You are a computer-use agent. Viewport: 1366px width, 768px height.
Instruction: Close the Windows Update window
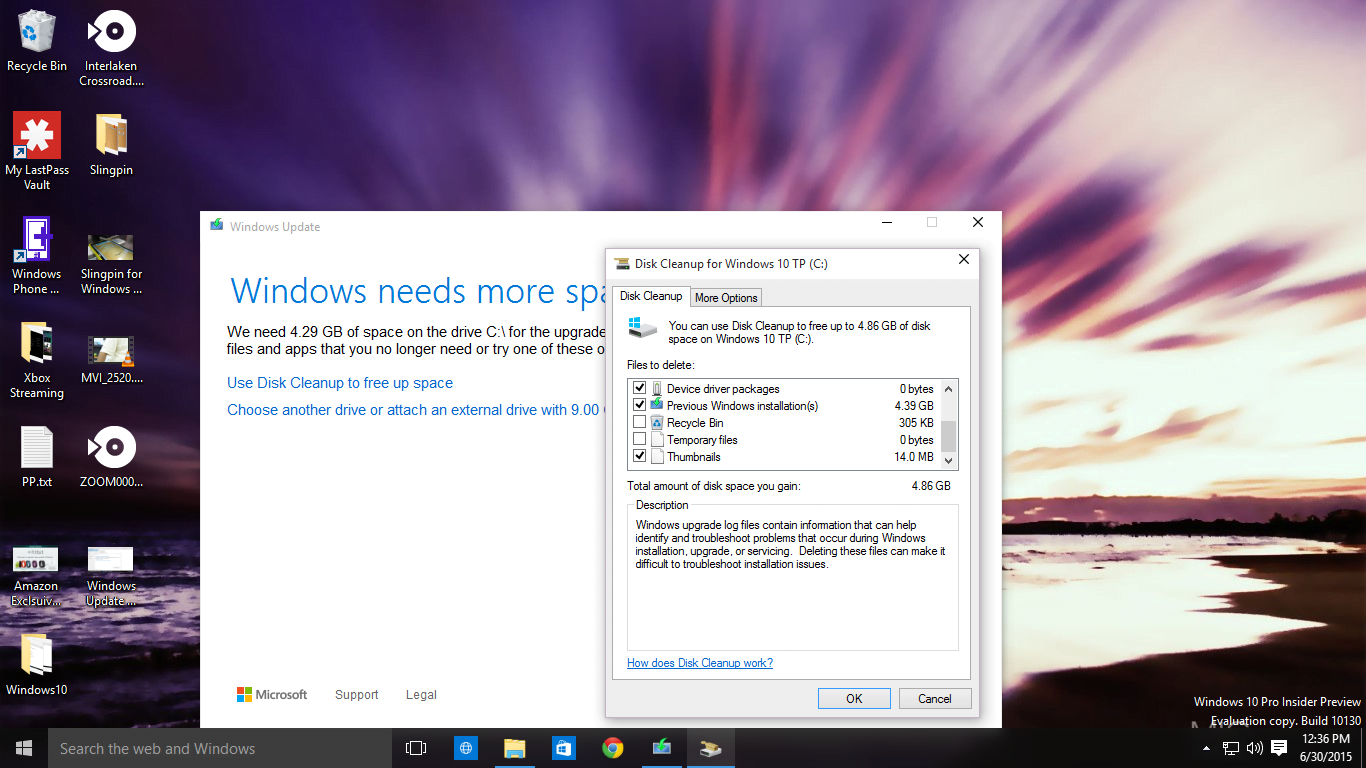[x=978, y=223]
